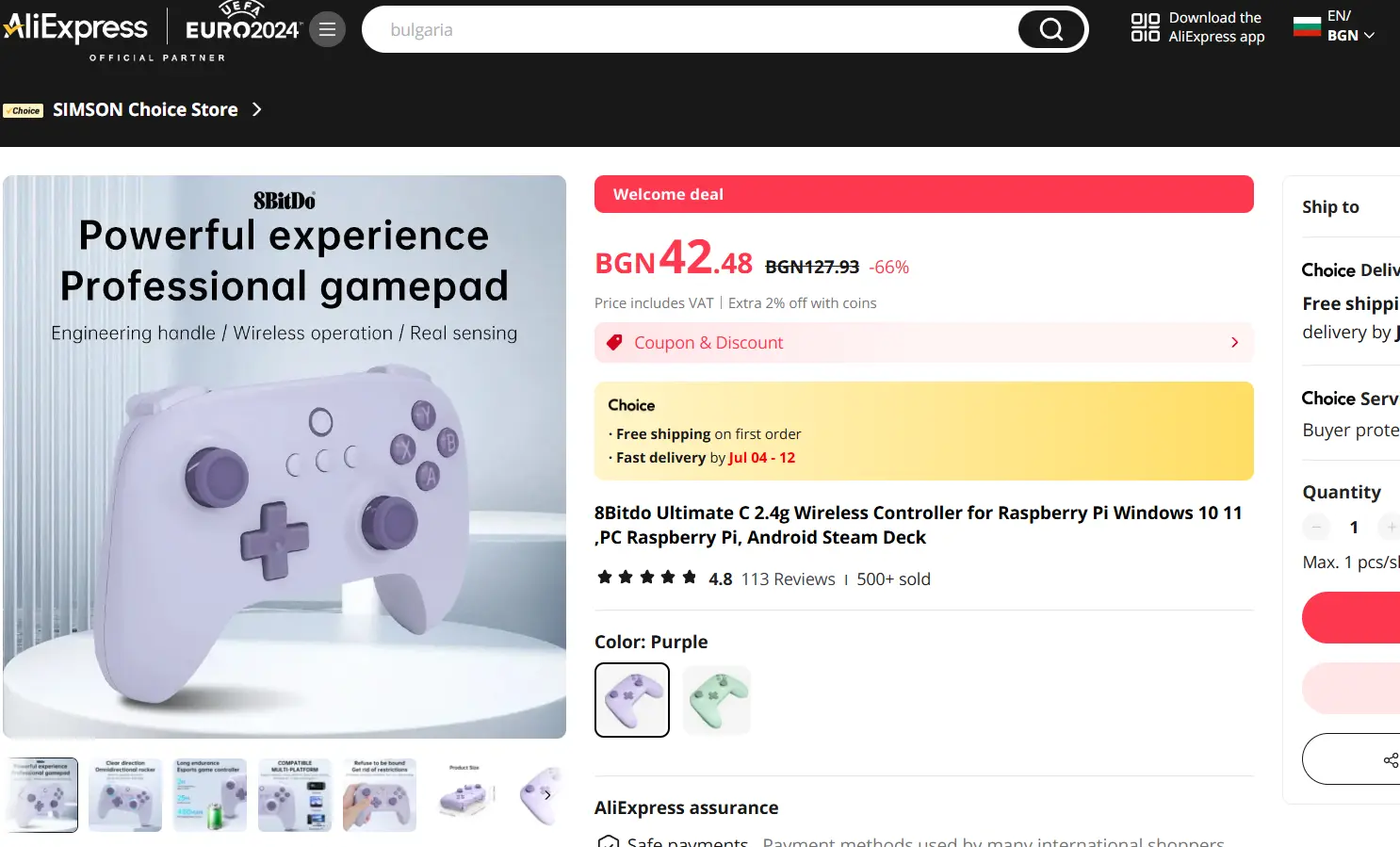Click the Welcome deal banner
This screenshot has height=847, width=1400.
924,194
